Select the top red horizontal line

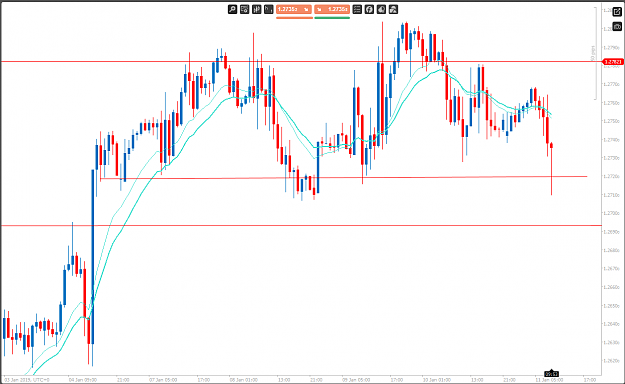tap(301, 62)
